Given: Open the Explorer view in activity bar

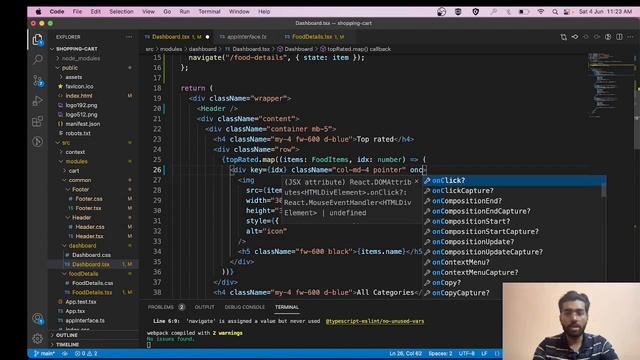Looking at the screenshot, I should pos(38,40).
